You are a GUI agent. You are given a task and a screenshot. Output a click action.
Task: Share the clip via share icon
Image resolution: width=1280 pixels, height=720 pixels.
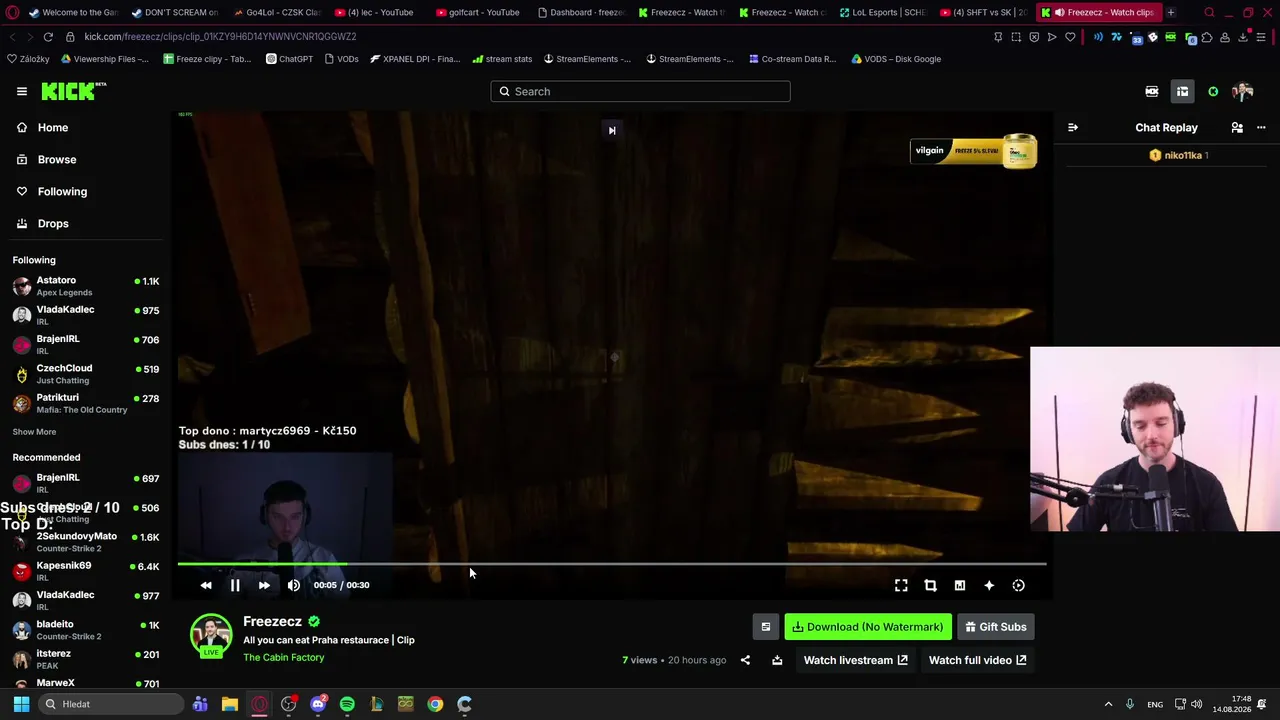click(745, 660)
